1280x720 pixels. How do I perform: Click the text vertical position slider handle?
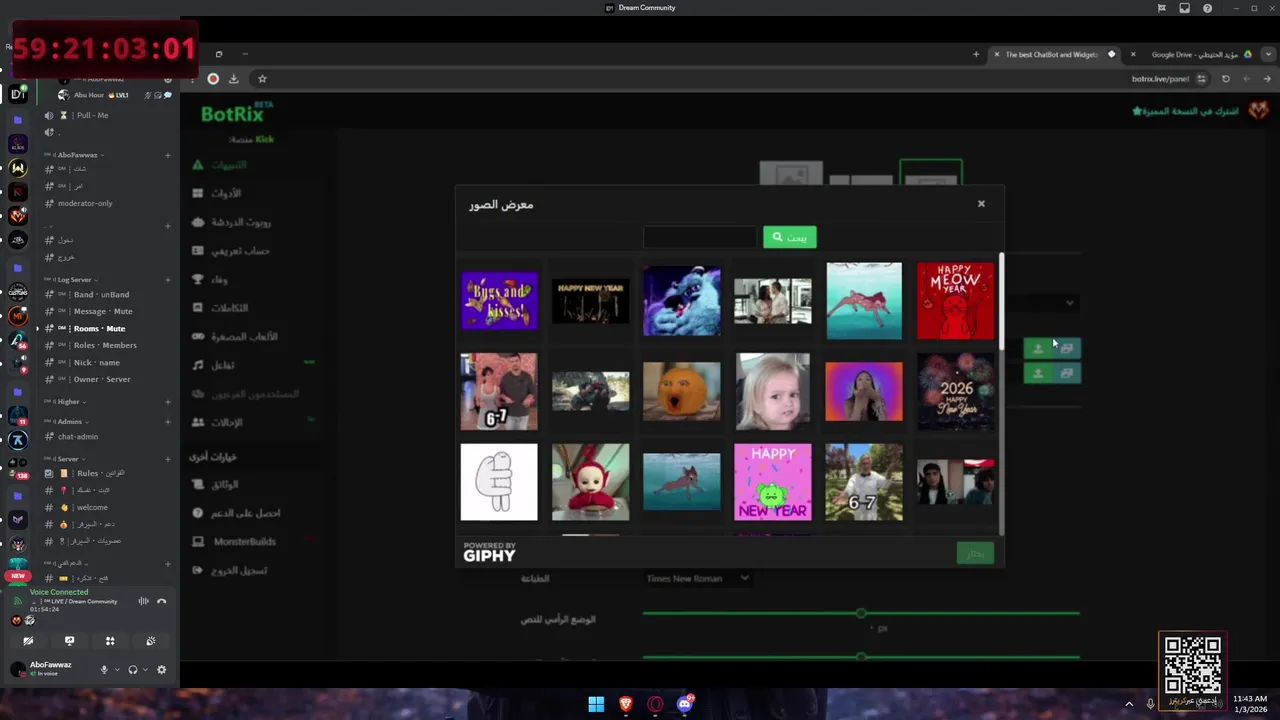click(861, 613)
